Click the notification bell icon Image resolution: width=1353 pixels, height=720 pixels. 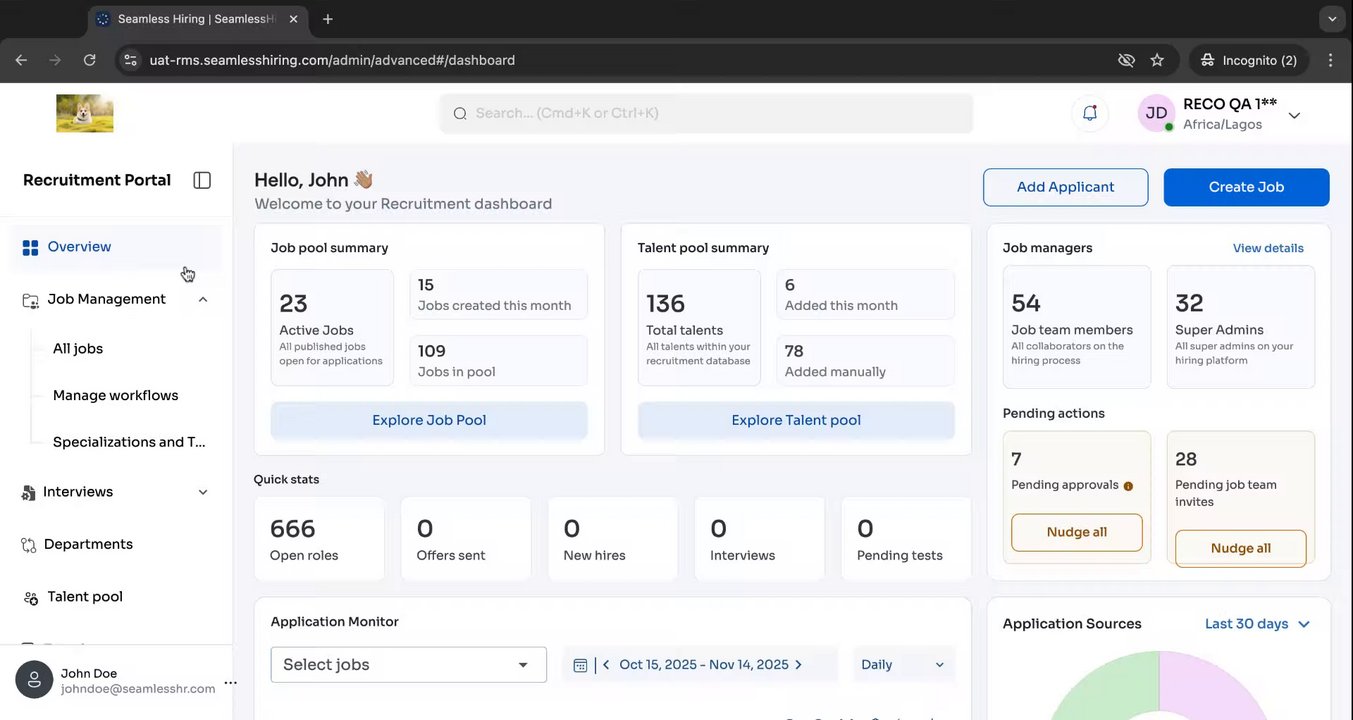tap(1090, 113)
